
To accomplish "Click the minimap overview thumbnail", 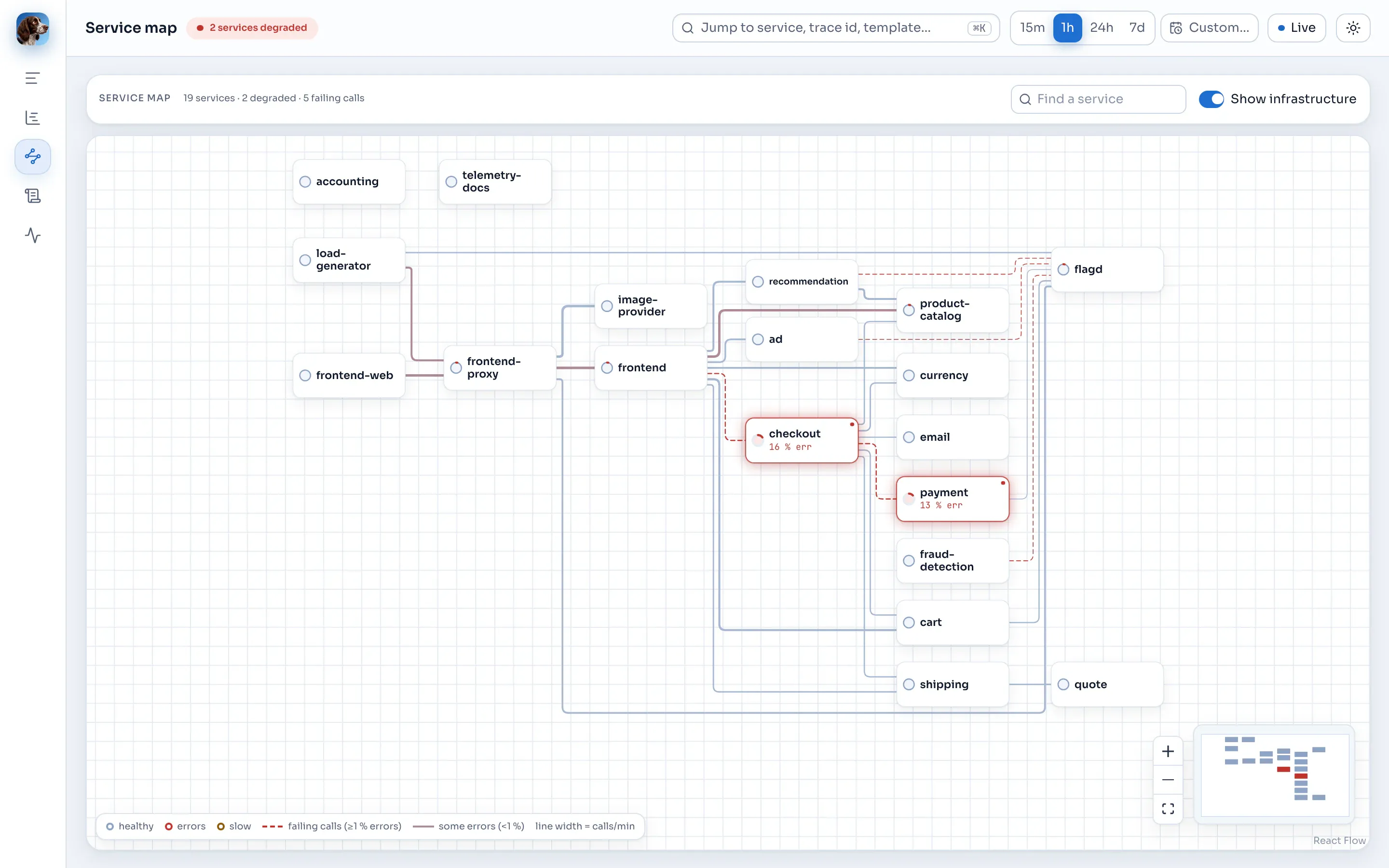I will click(x=1274, y=774).
